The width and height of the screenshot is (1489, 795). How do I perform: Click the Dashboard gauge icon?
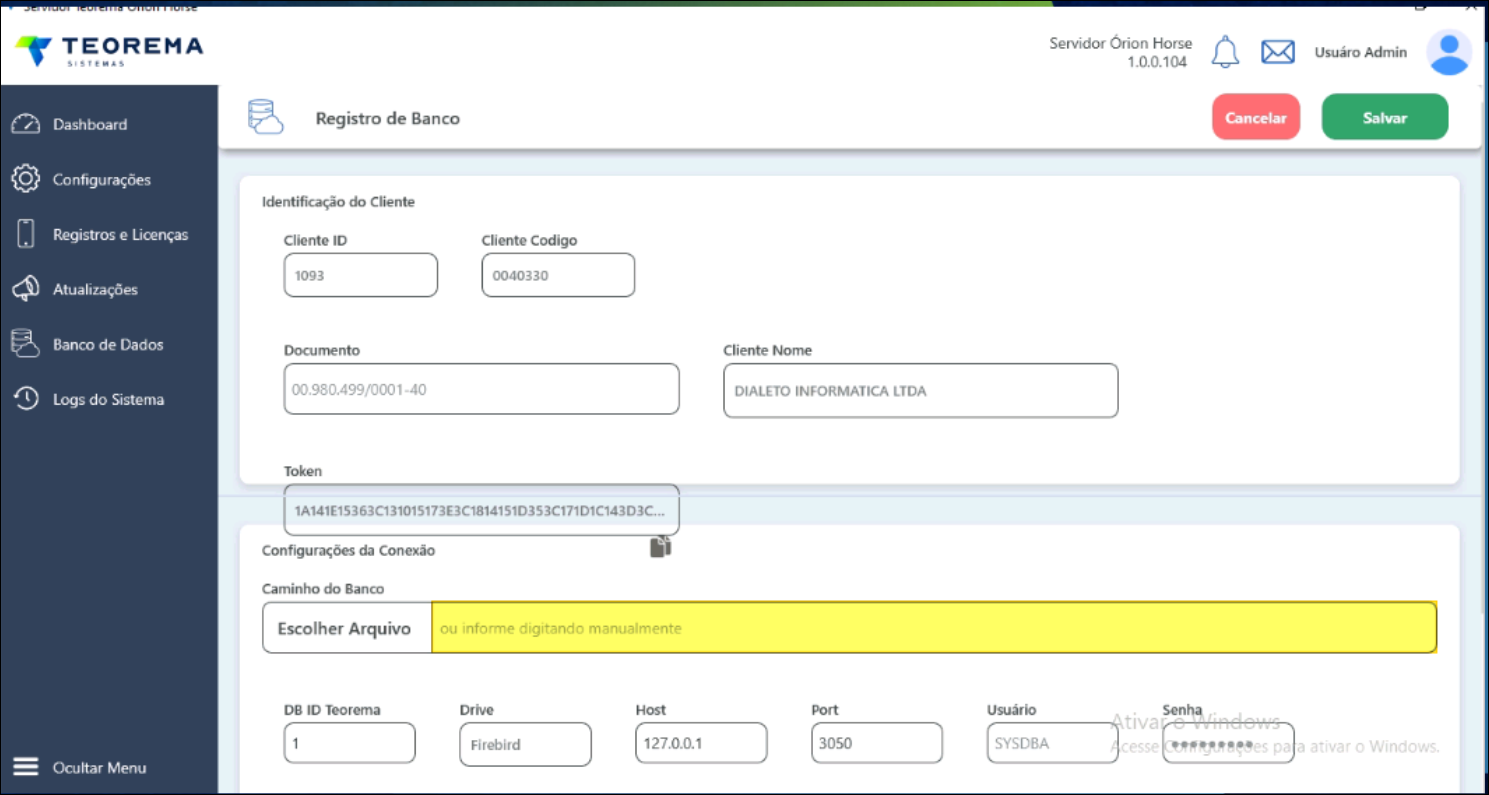(25, 124)
